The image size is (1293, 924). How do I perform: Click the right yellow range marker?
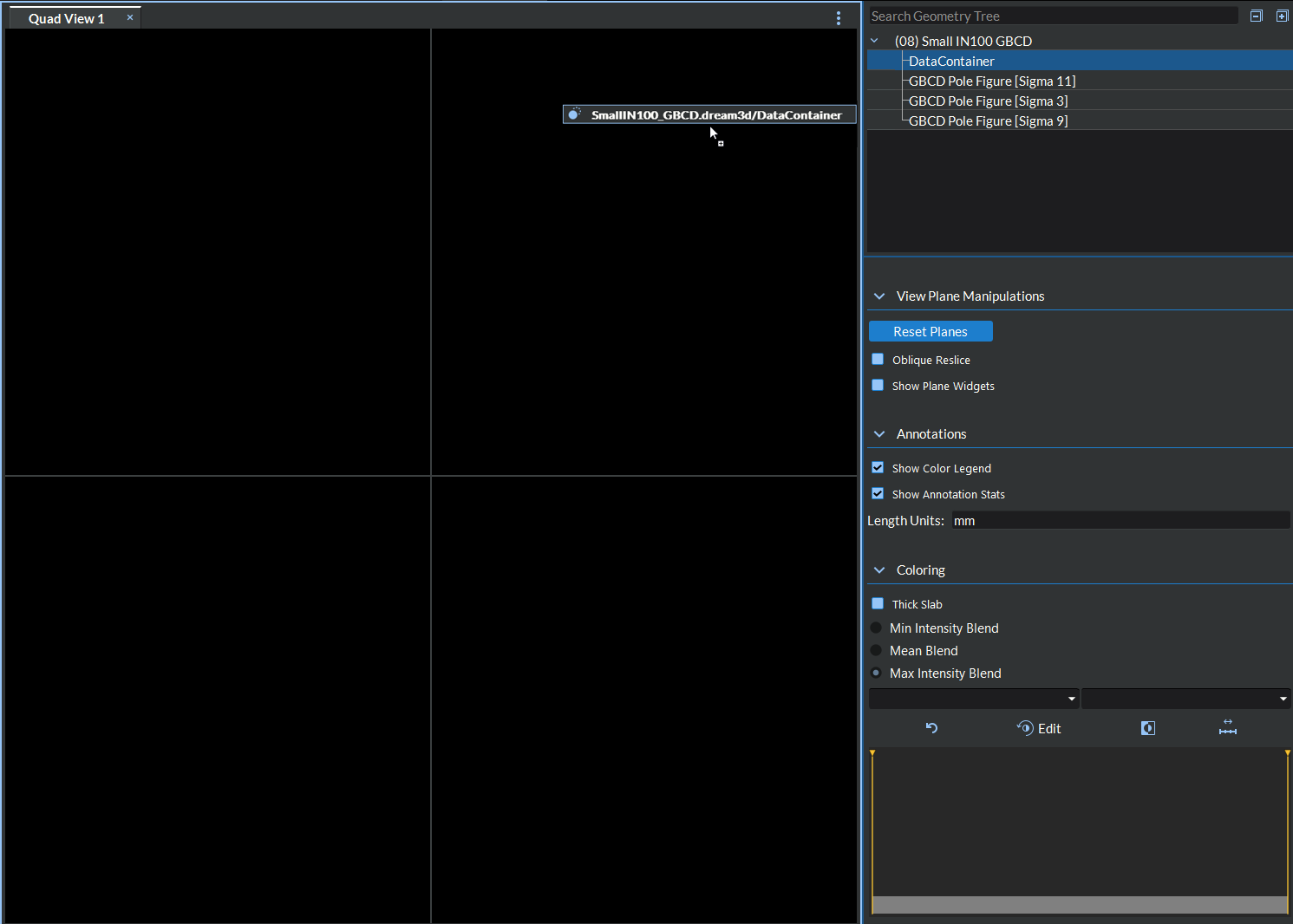[1288, 753]
